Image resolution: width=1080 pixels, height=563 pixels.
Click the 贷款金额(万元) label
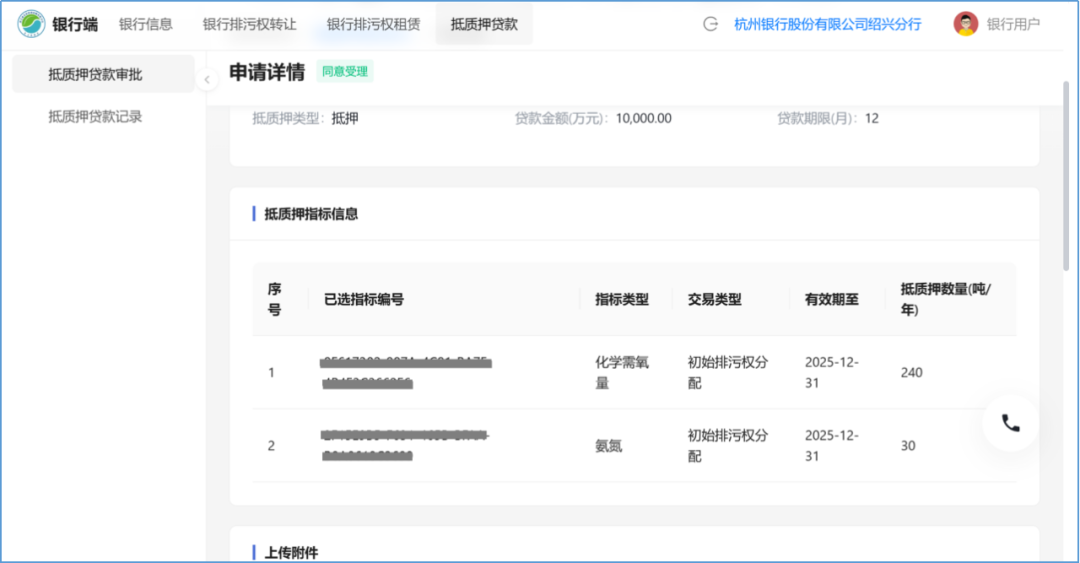tap(561, 119)
